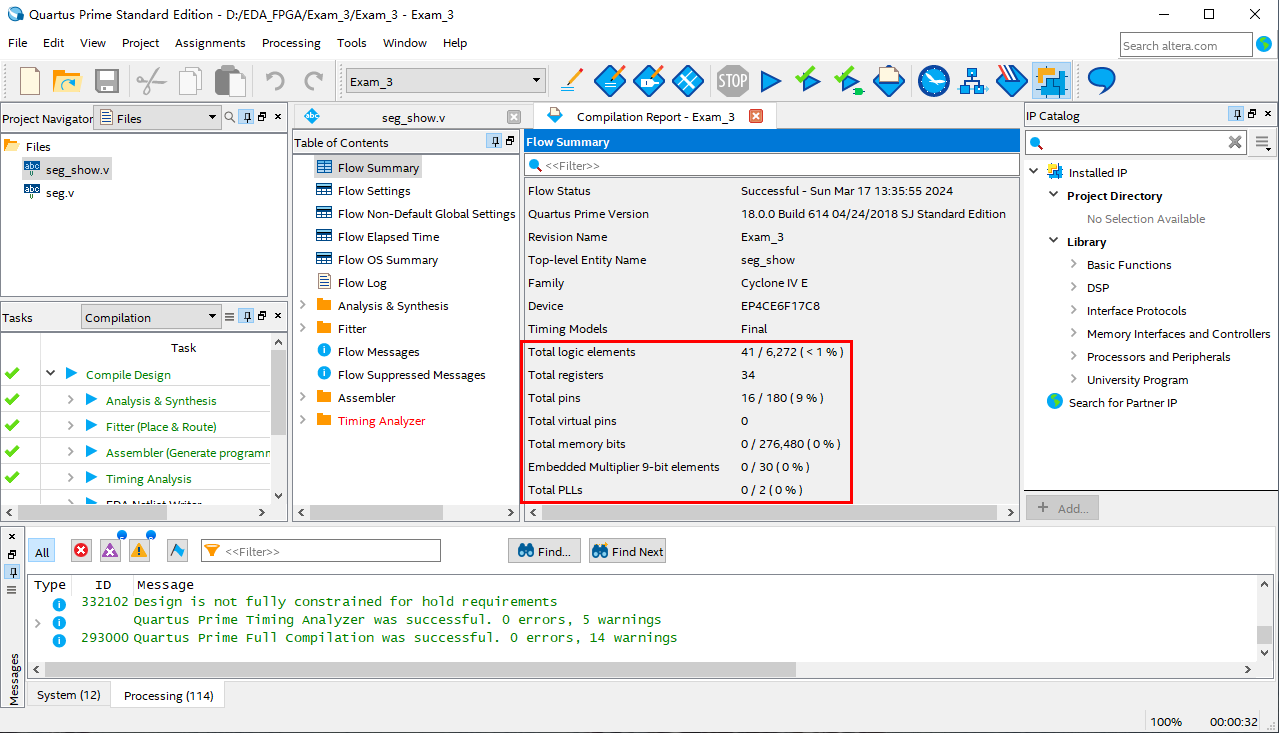Click the Redo arrow icon
The height and width of the screenshot is (733, 1279).
pos(313,81)
